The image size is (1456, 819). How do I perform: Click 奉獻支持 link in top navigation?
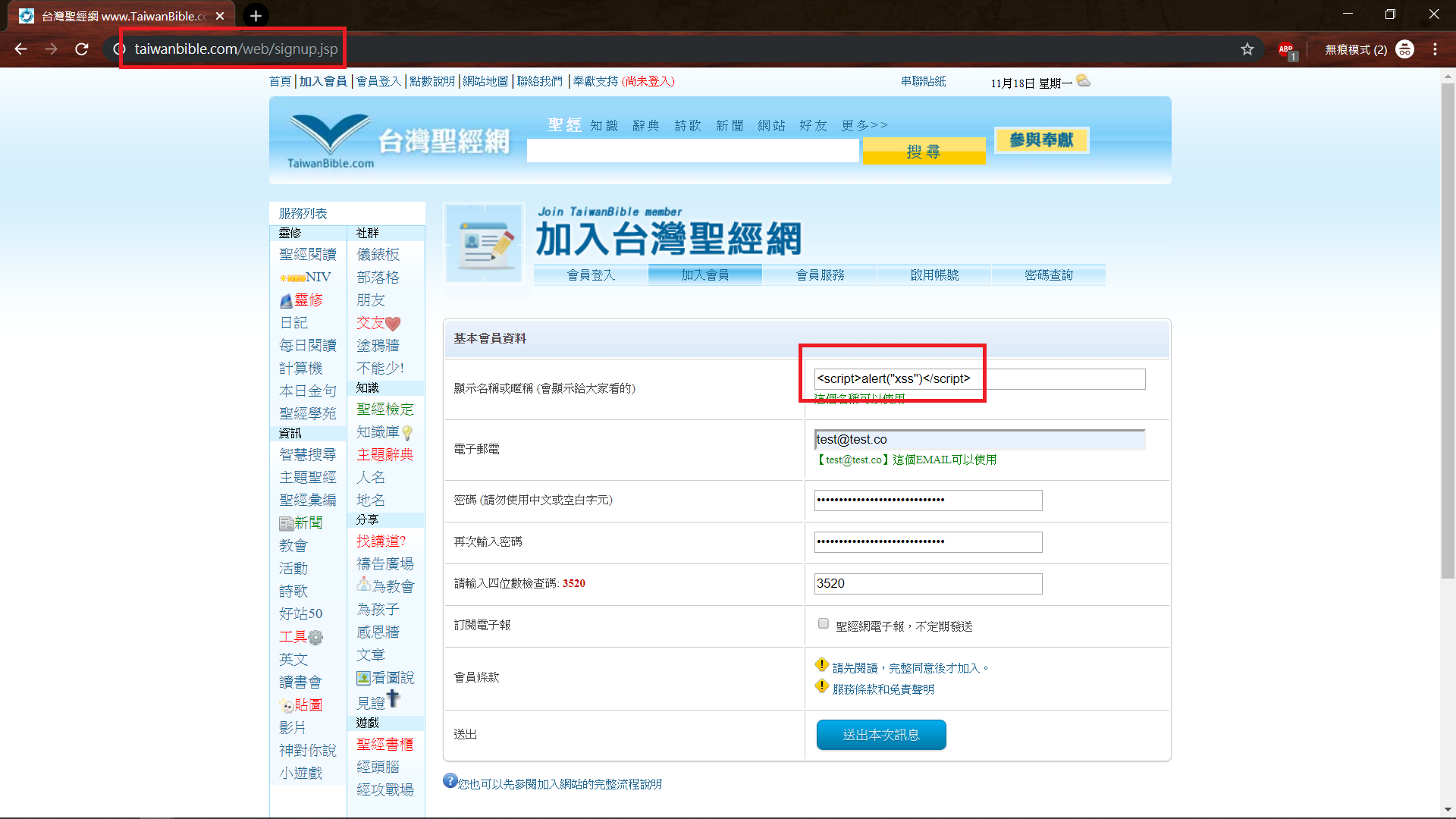595,81
